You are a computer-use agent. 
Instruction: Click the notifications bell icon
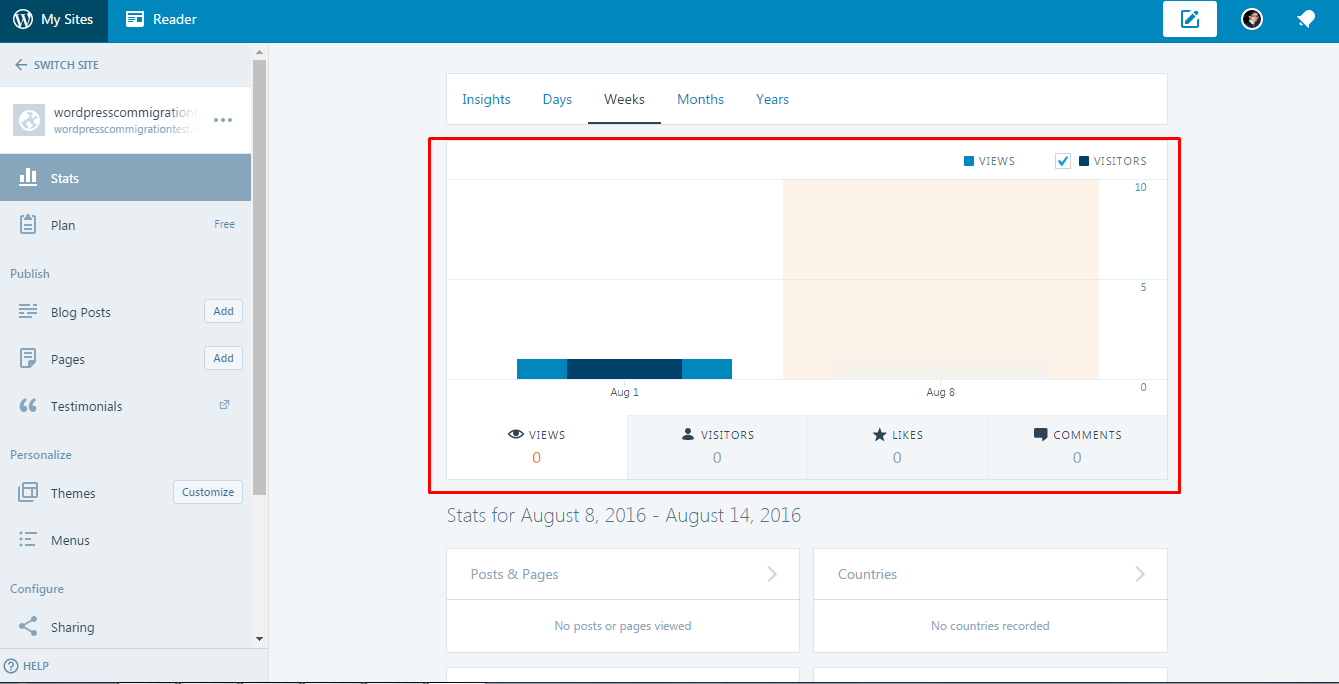tap(1306, 19)
